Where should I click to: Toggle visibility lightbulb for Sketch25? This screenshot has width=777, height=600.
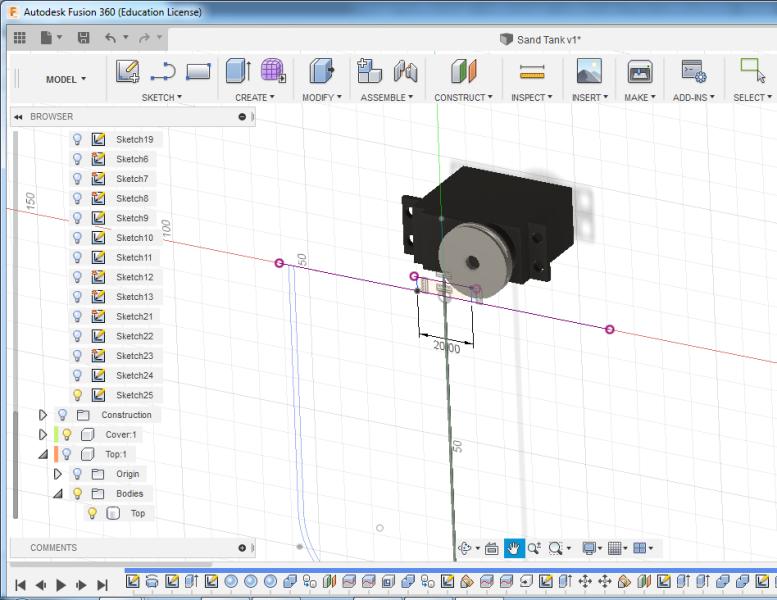coord(78,395)
